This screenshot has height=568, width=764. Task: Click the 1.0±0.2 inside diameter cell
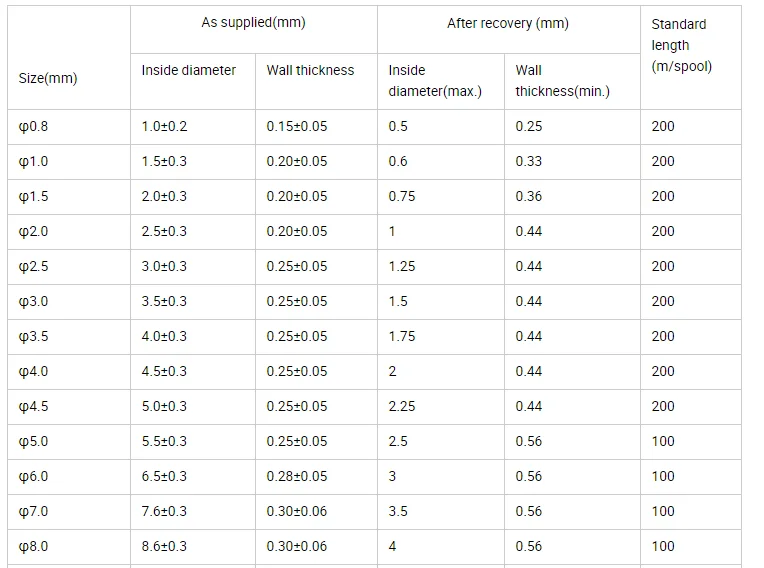pyautogui.click(x=164, y=127)
